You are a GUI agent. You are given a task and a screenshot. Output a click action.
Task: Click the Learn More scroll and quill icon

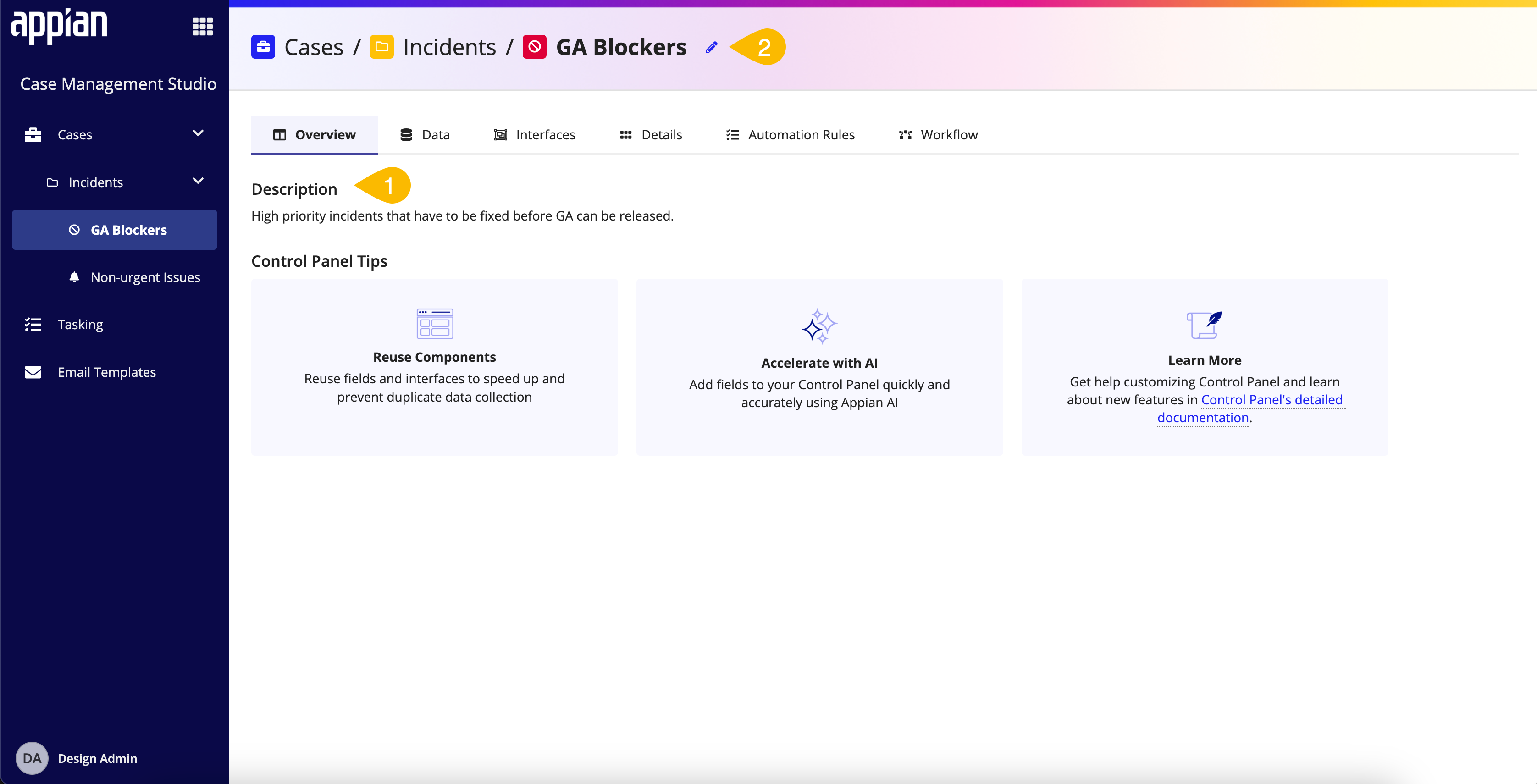click(1204, 325)
